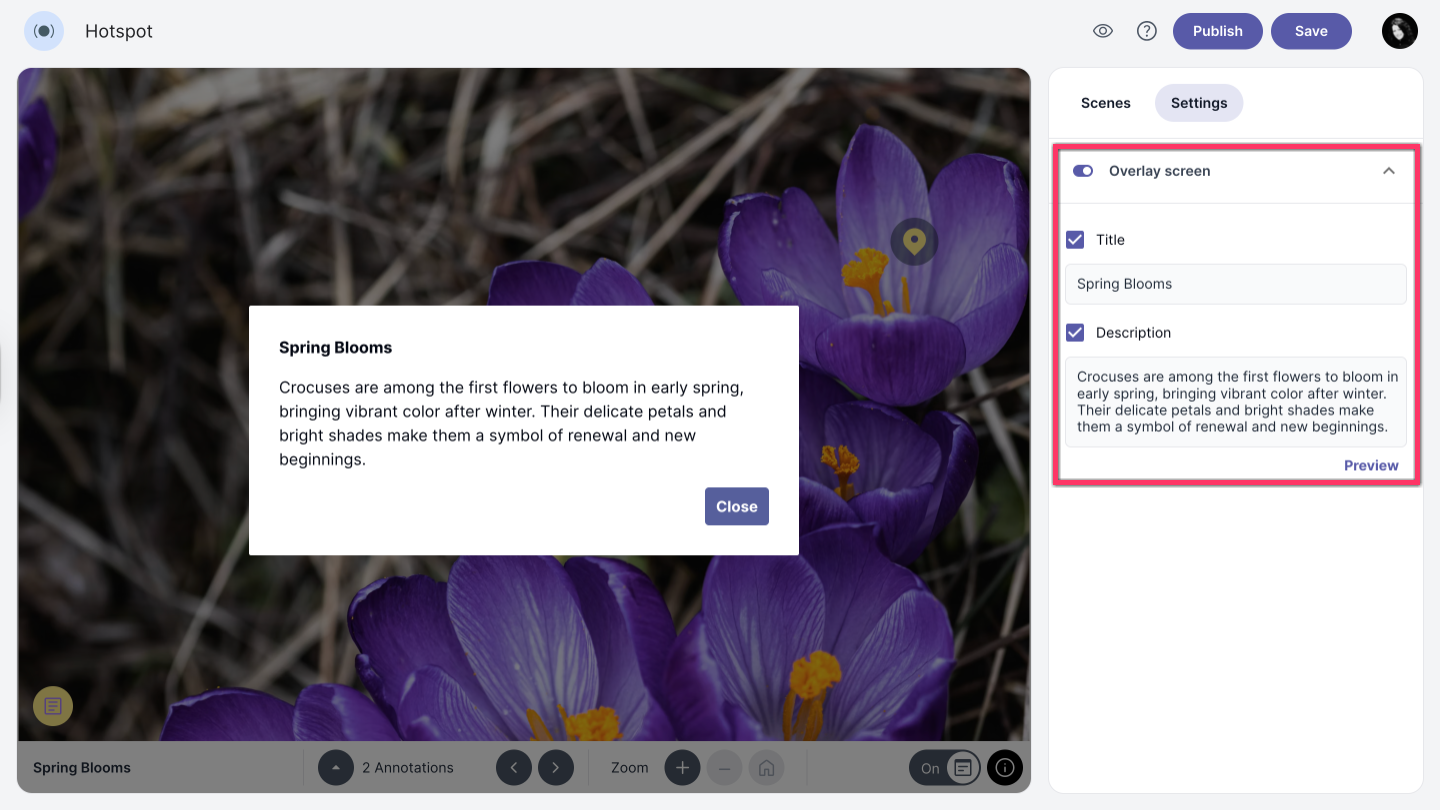Click the Title input field Spring Blooms
The height and width of the screenshot is (810, 1440).
pyautogui.click(x=1235, y=284)
